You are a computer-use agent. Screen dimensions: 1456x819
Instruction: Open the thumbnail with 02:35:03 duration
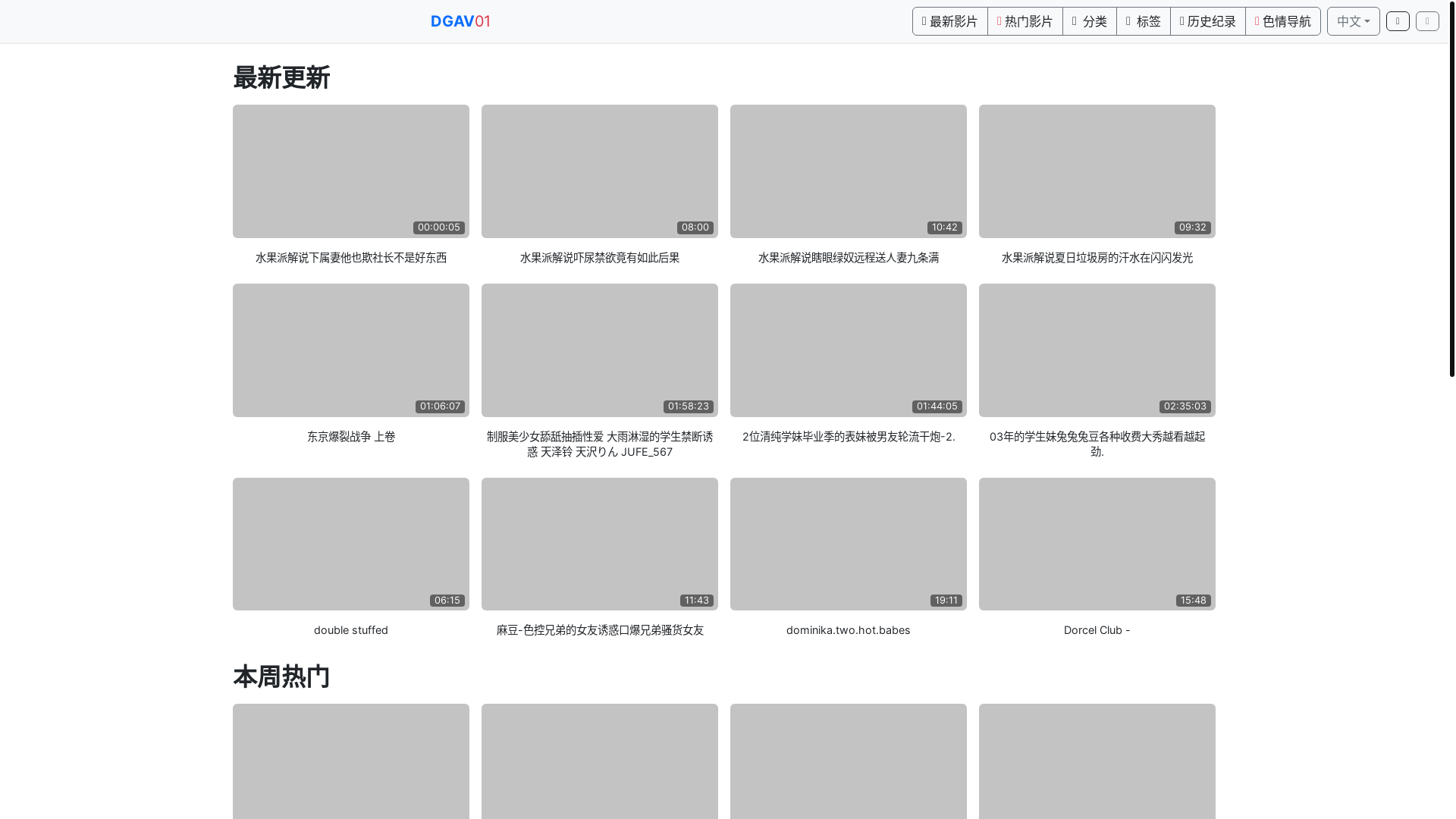[x=1097, y=350]
